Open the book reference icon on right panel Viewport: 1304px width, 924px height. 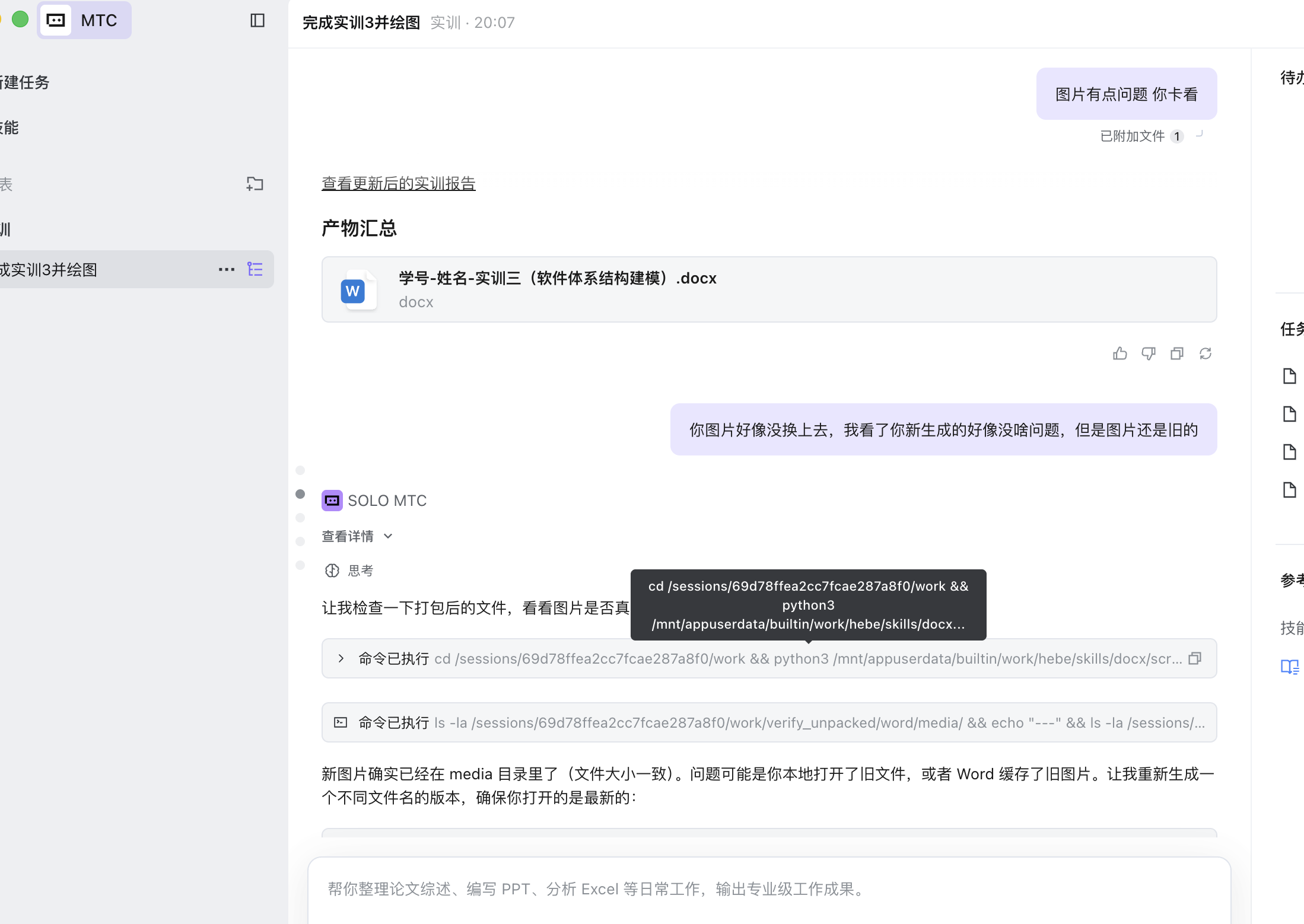[1289, 667]
